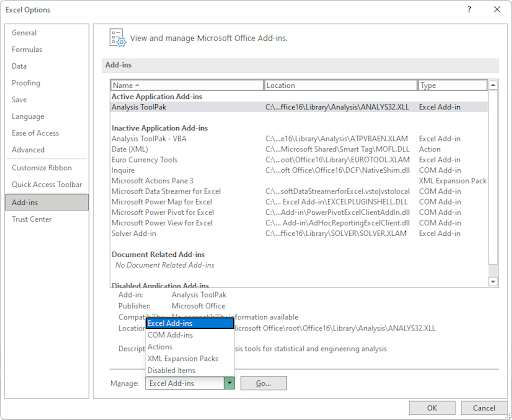Go to Customize Ribbon settings
The width and height of the screenshot is (512, 420).
pos(42,168)
